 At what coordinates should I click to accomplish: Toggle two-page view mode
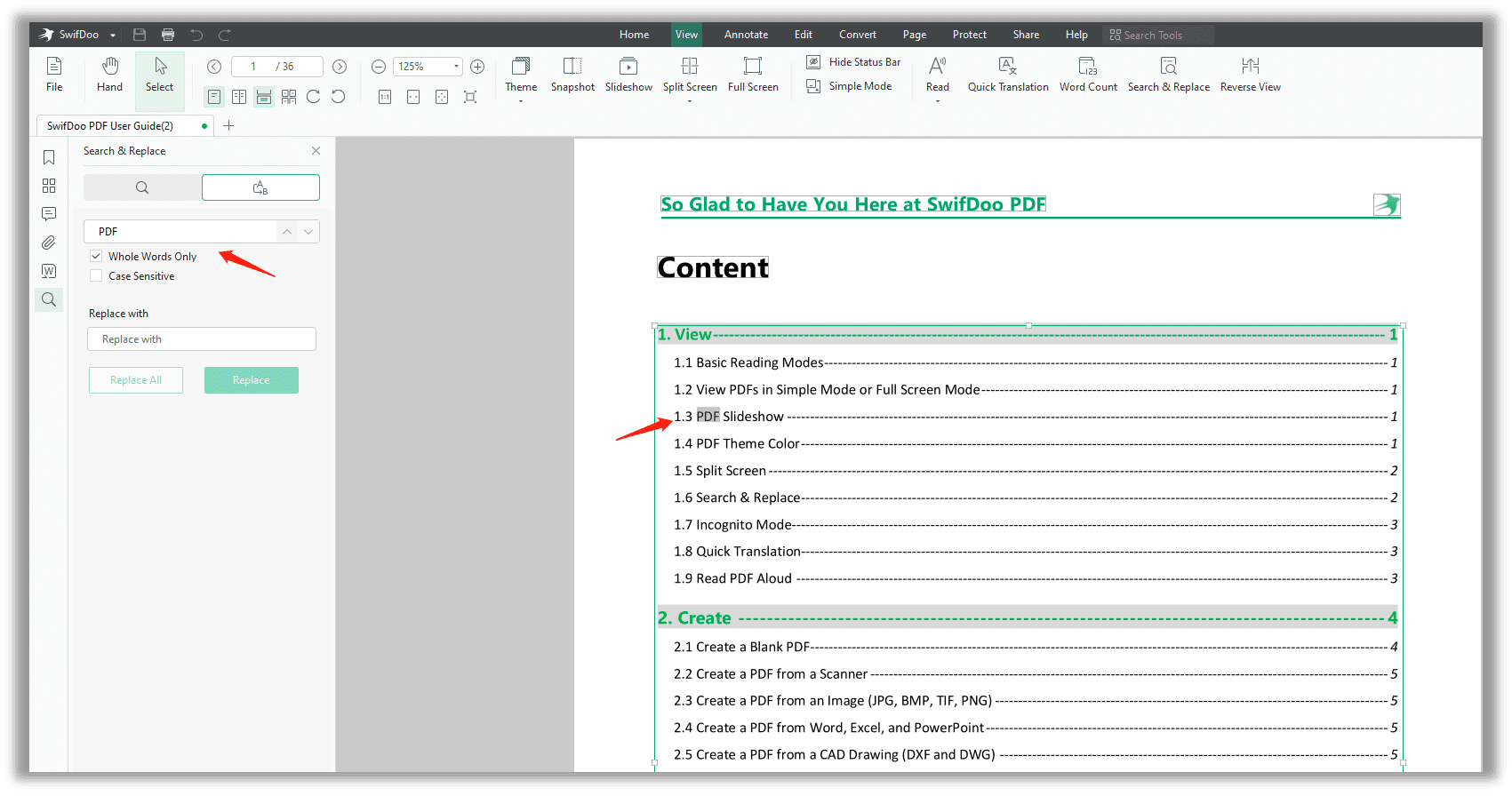pos(239,97)
